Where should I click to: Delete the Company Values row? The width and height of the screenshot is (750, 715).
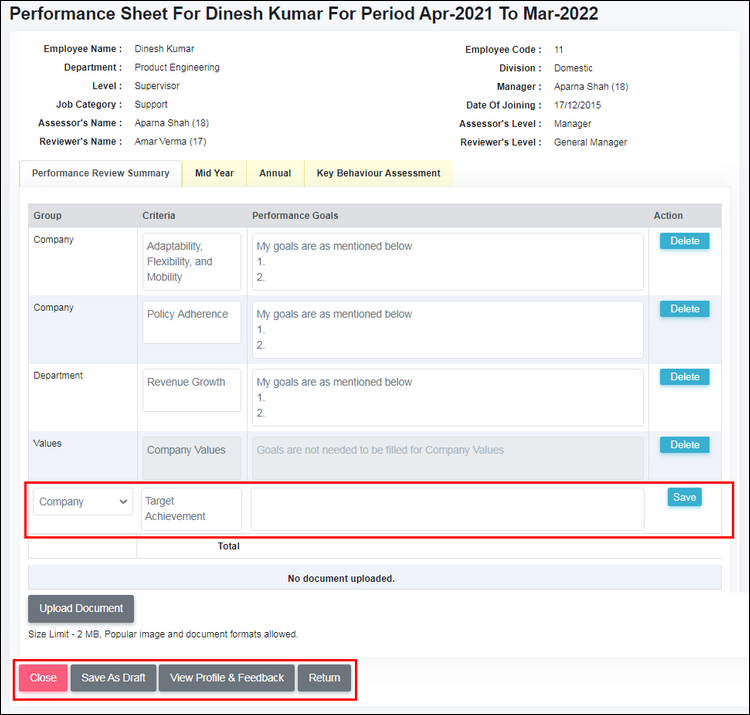pos(684,445)
